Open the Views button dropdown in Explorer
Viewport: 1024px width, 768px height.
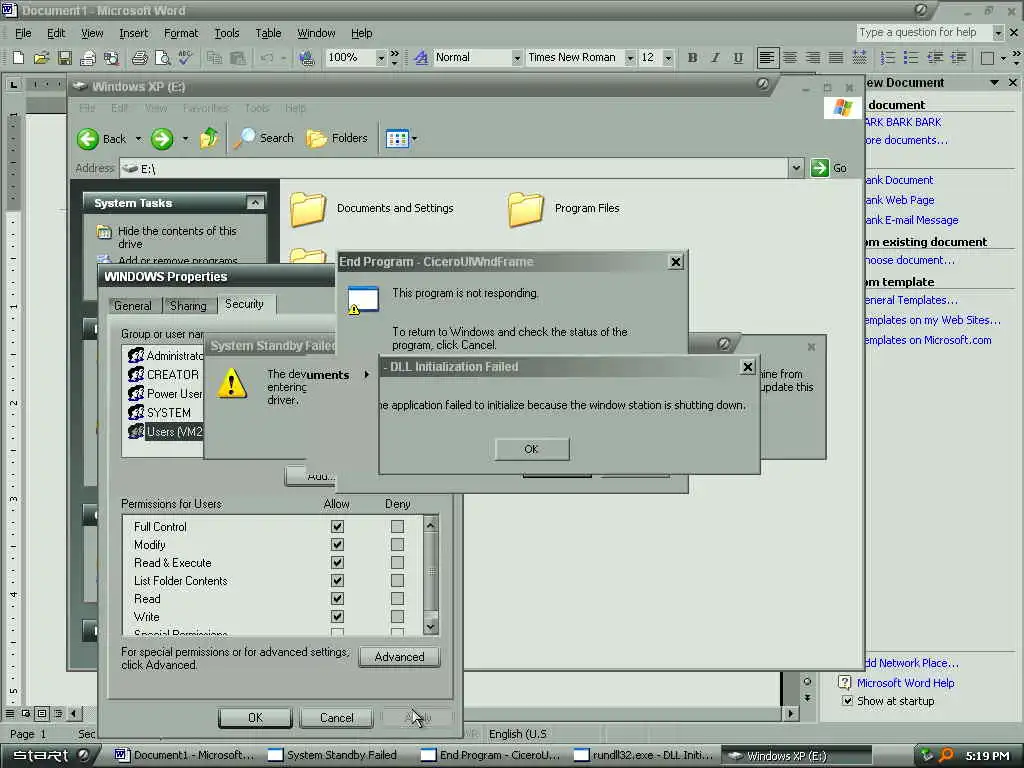click(415, 138)
